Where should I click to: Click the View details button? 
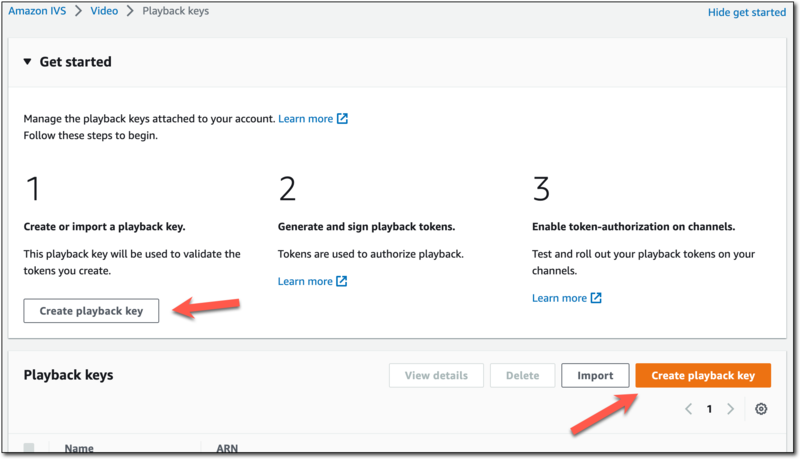tap(436, 376)
